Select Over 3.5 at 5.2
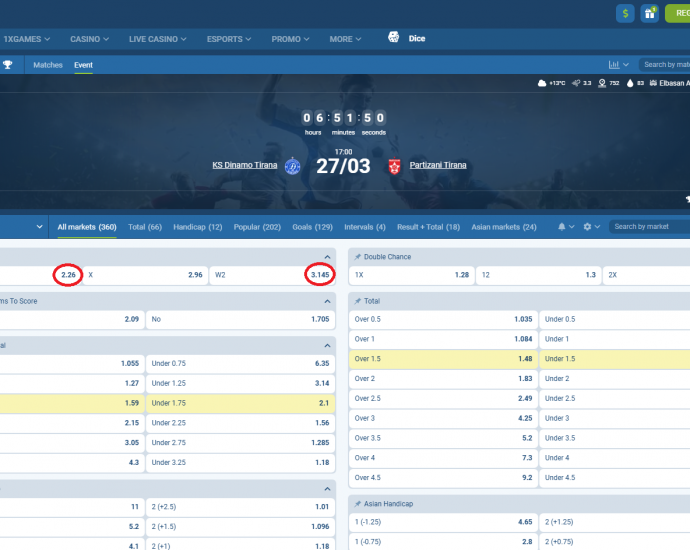The width and height of the screenshot is (690, 550). (444, 438)
